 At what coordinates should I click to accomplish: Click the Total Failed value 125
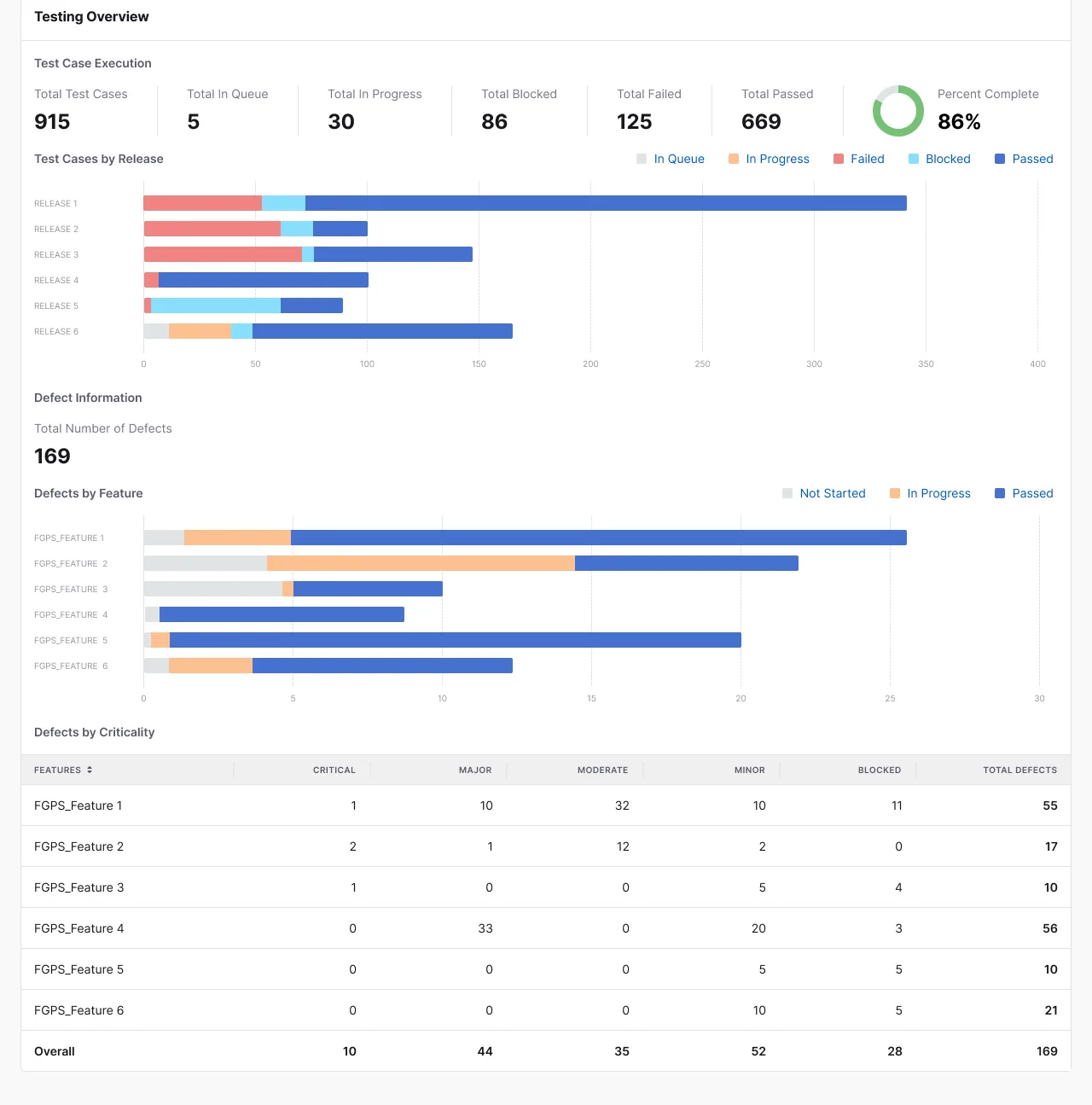point(635,121)
